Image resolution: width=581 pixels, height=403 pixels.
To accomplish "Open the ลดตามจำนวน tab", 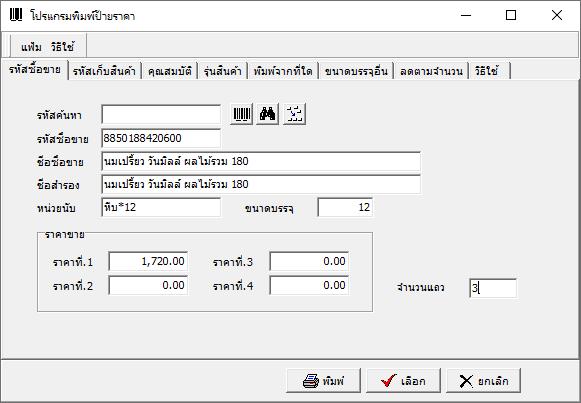I will (431, 71).
